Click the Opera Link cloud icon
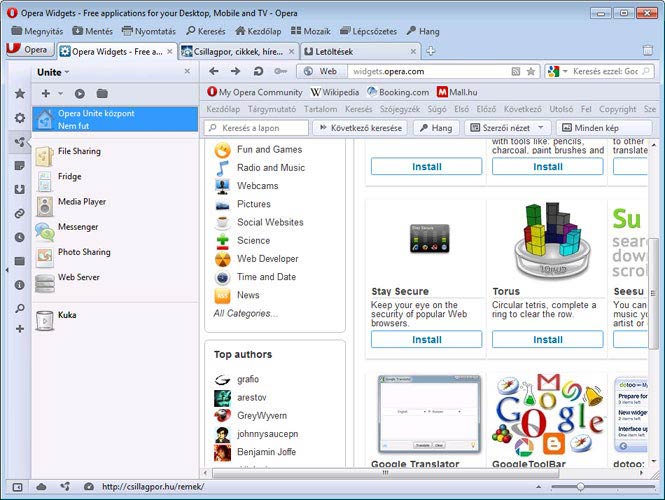Viewport: 665px width, 500px height. (41, 487)
